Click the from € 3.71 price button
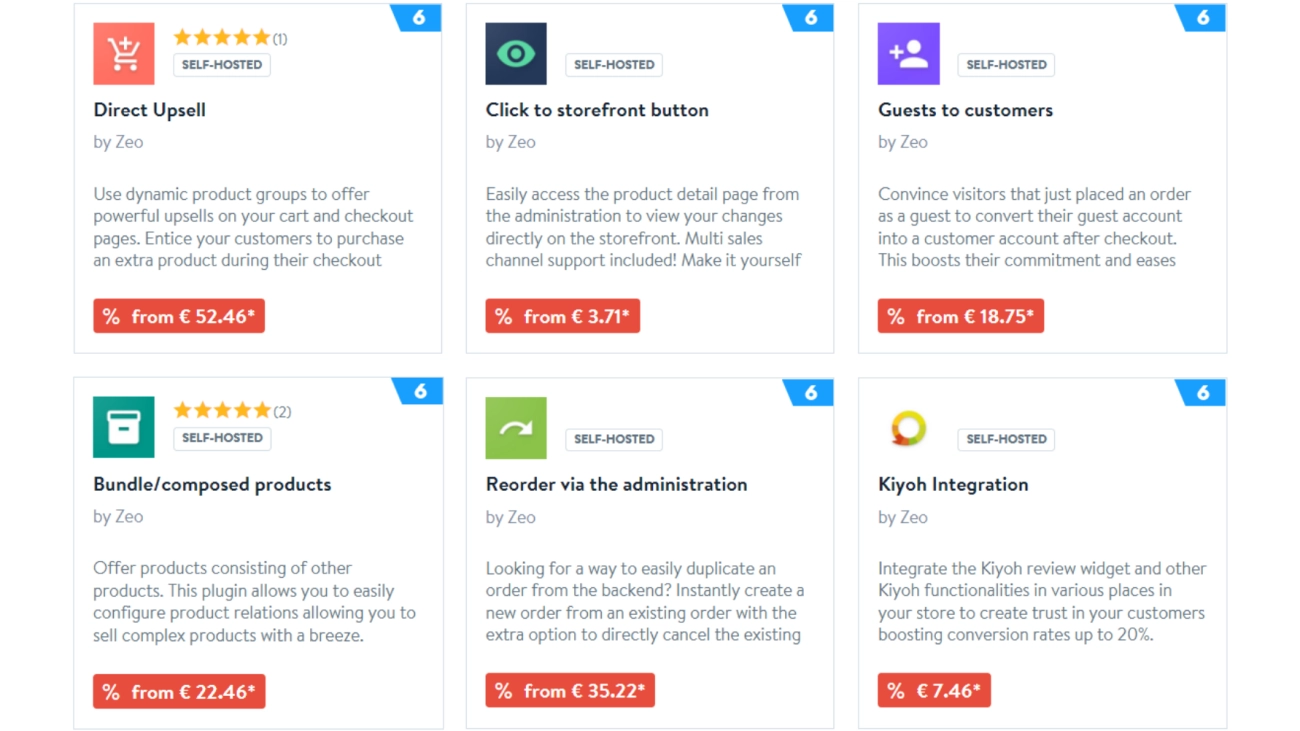 (x=563, y=316)
